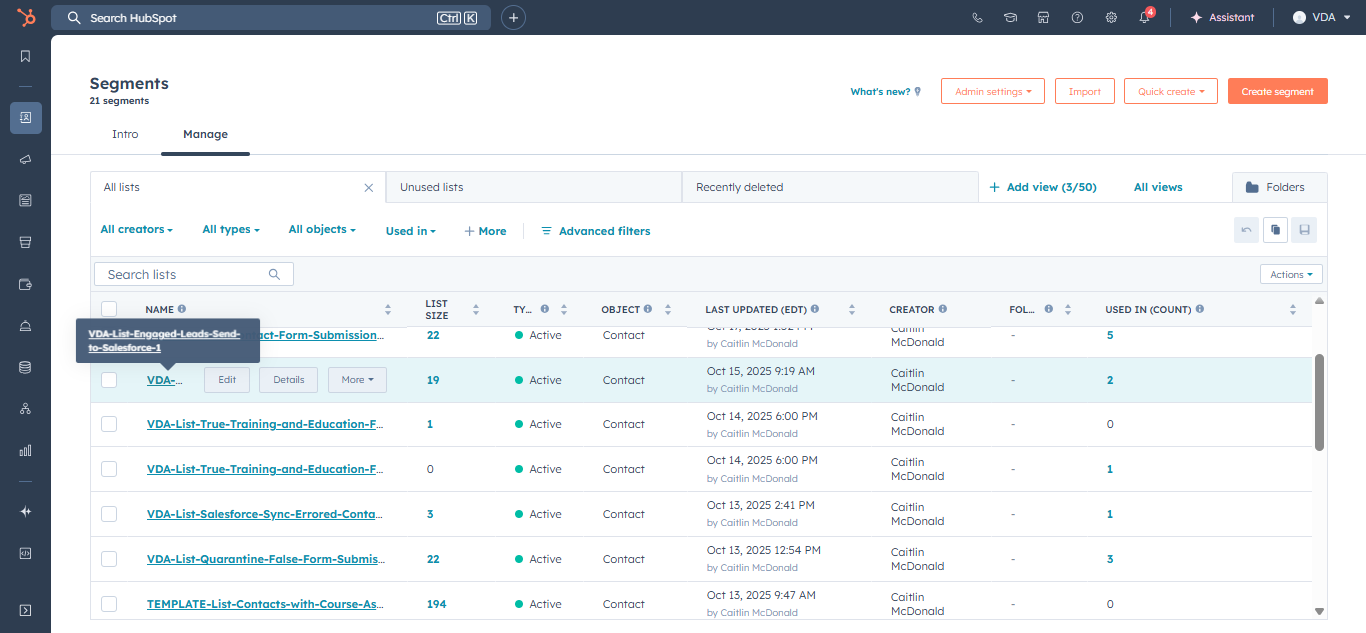Select checkbox for TEMPLATE-List-Contacts-with-Course row
Screen dimensions: 1366x633
(109, 604)
